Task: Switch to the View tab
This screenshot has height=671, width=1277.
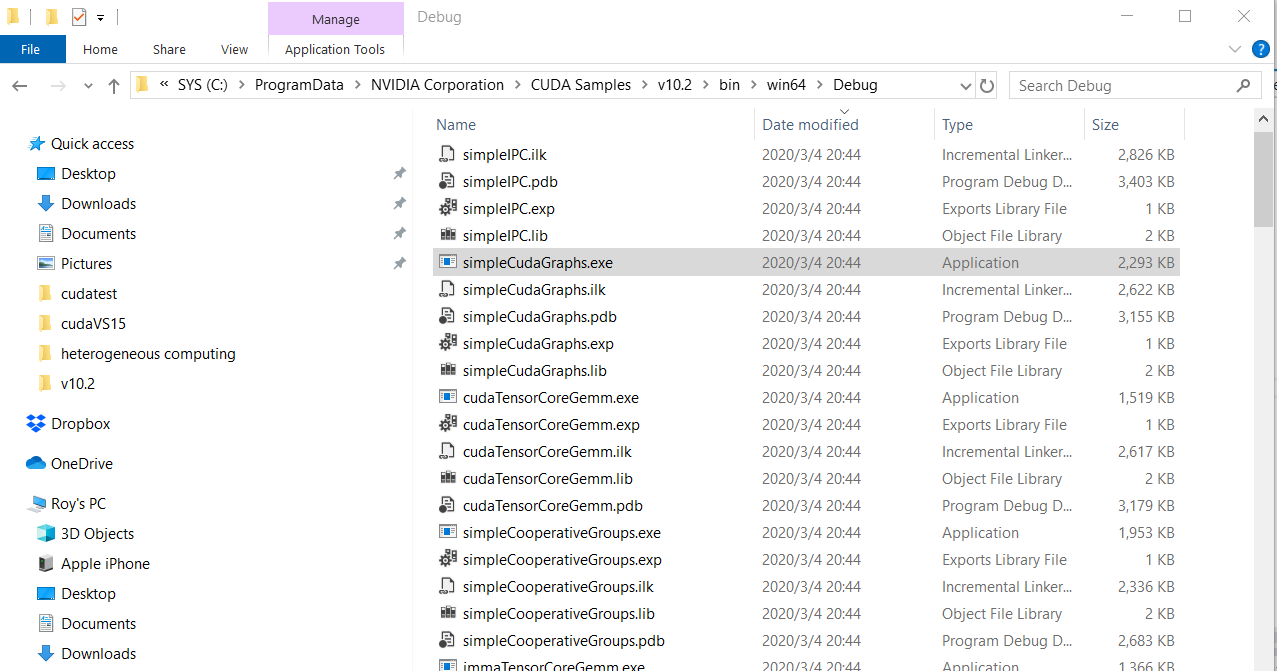Action: (x=234, y=49)
